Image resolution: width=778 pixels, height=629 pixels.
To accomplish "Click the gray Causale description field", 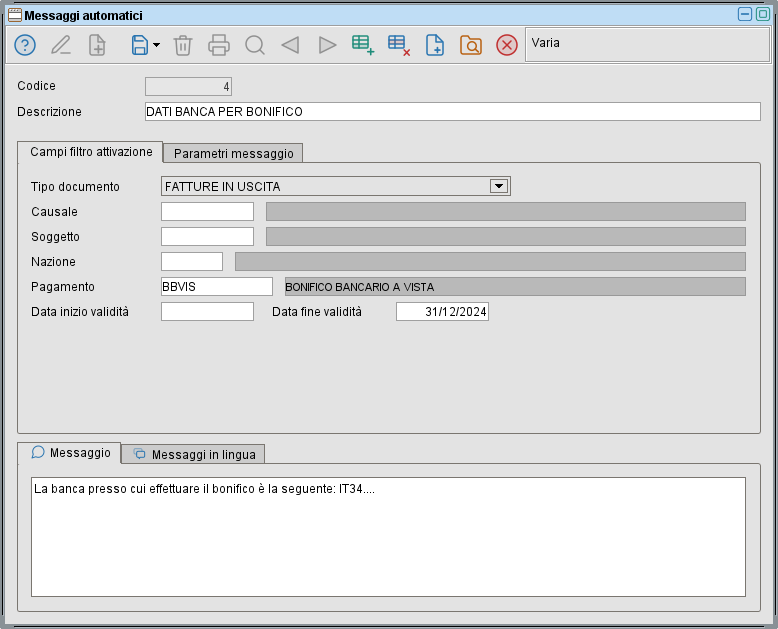I will coord(506,212).
